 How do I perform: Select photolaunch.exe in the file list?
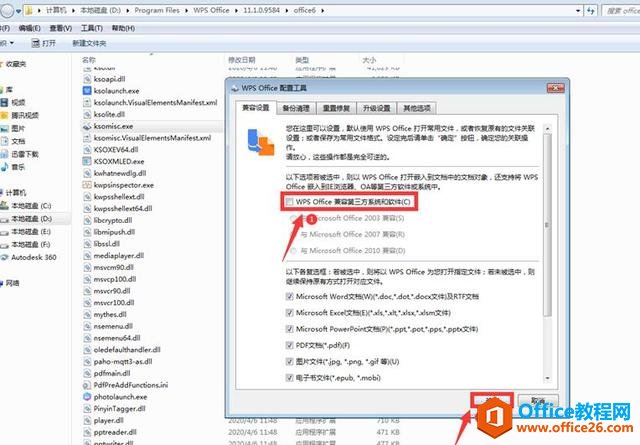[x=120, y=397]
